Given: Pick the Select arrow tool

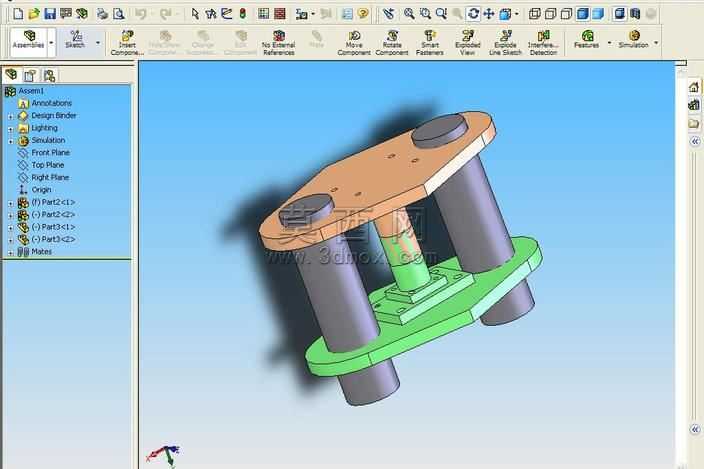Looking at the screenshot, I should [x=195, y=14].
